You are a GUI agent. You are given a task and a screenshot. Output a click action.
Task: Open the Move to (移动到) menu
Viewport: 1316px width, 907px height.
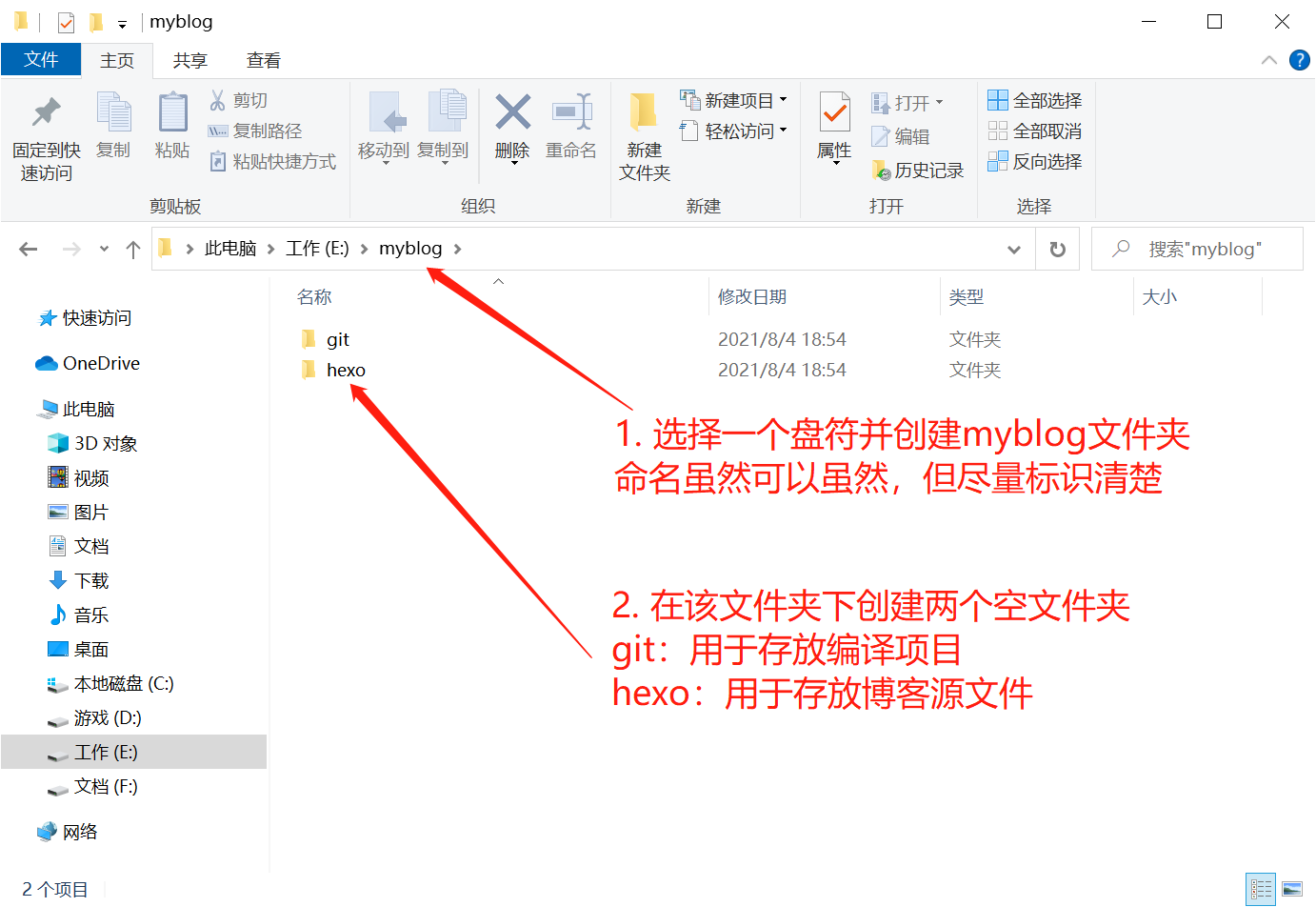point(384,128)
